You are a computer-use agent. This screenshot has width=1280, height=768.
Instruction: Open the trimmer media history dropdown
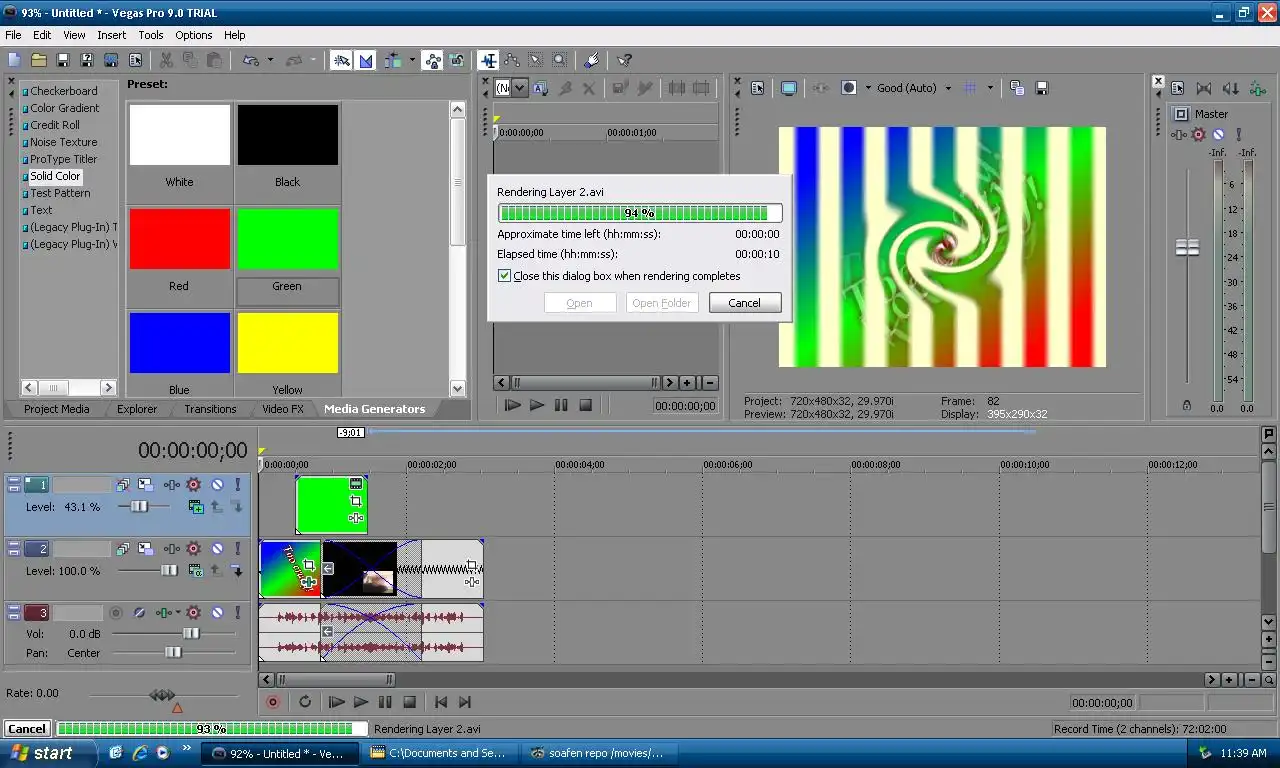point(520,88)
